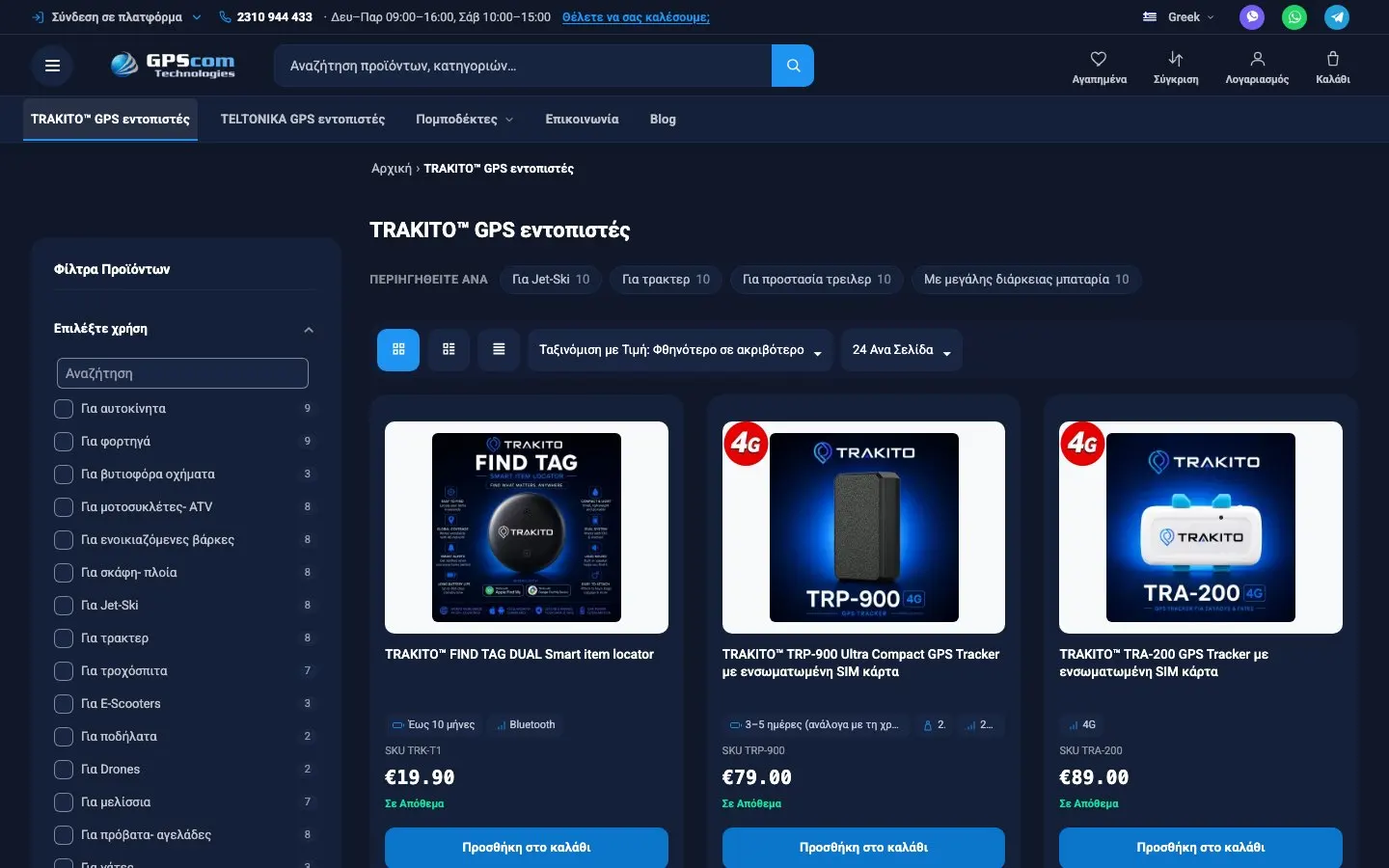
Task: Switch to list view layout
Action: 499,349
